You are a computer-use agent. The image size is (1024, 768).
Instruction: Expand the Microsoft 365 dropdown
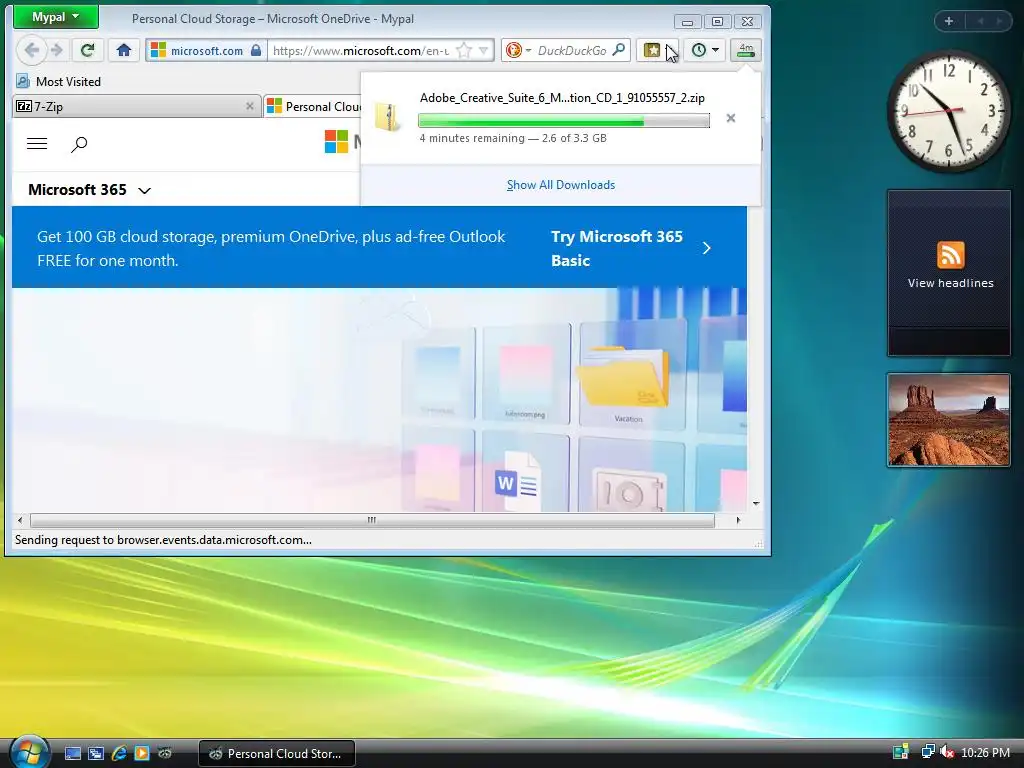pos(89,190)
